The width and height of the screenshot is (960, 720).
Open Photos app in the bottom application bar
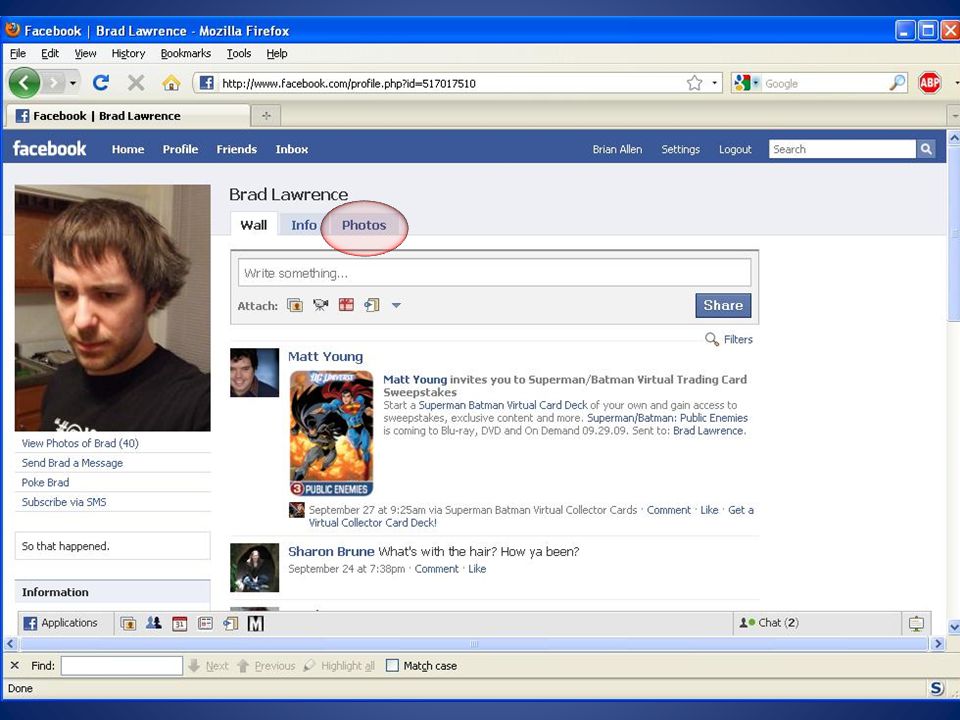pyautogui.click(x=128, y=623)
